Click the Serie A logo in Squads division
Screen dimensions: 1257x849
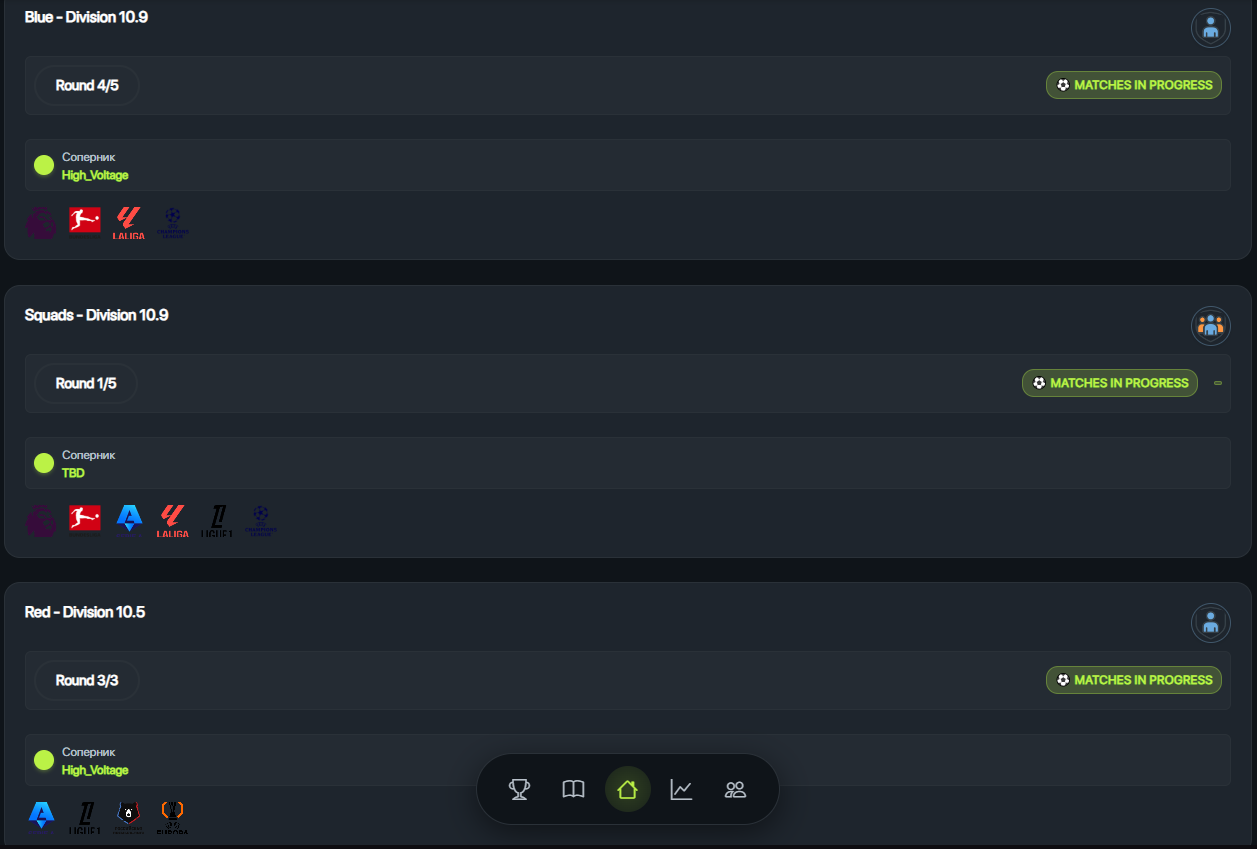tap(129, 519)
